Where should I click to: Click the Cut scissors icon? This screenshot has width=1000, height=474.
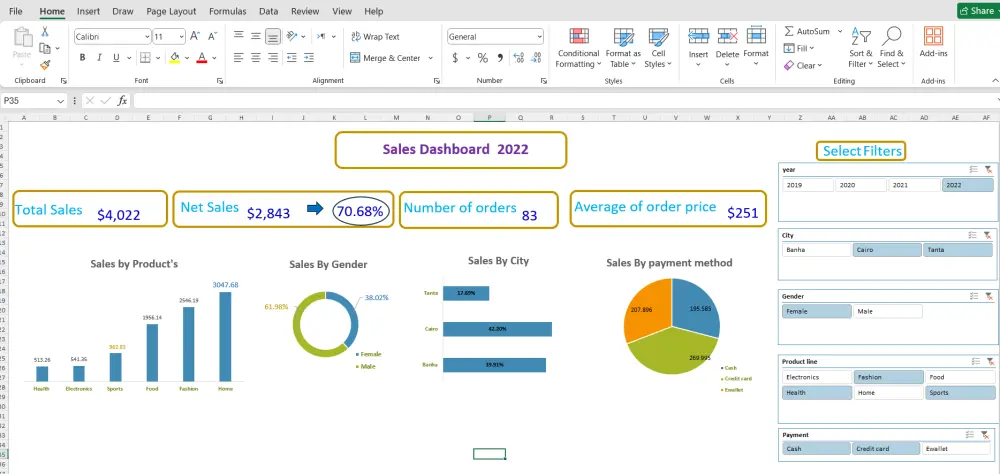[x=45, y=32]
